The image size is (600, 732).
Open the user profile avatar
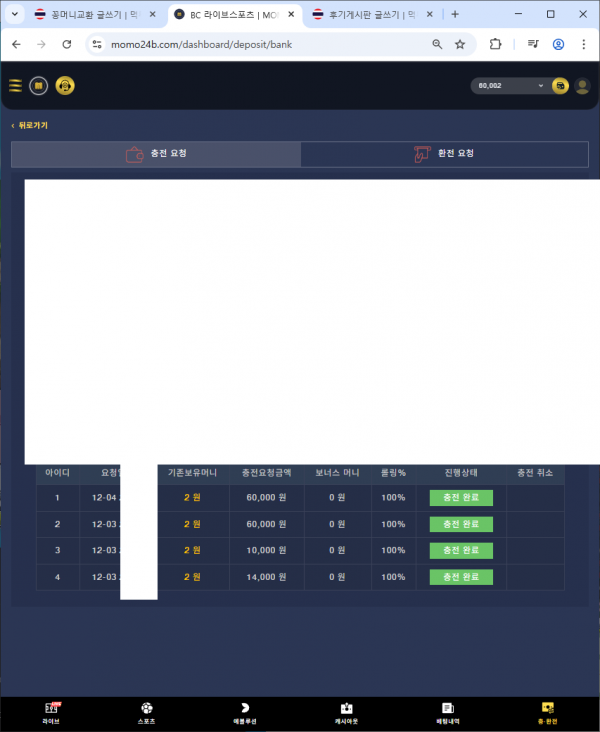pyautogui.click(x=582, y=86)
